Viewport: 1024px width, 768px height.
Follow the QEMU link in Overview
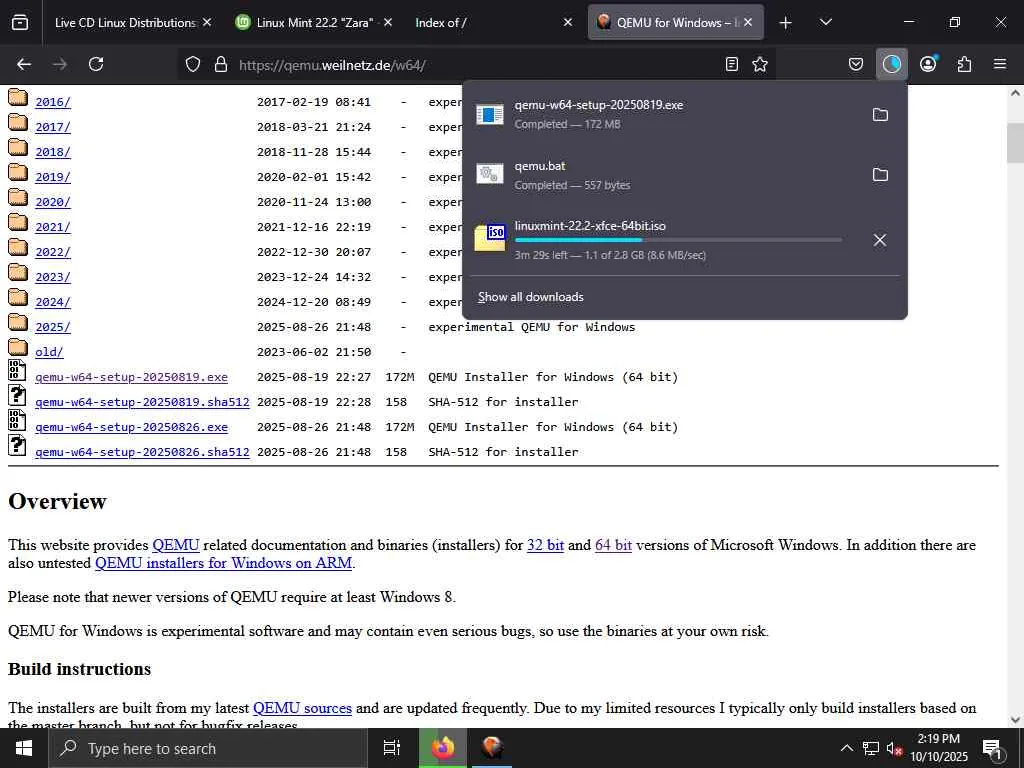click(x=176, y=545)
